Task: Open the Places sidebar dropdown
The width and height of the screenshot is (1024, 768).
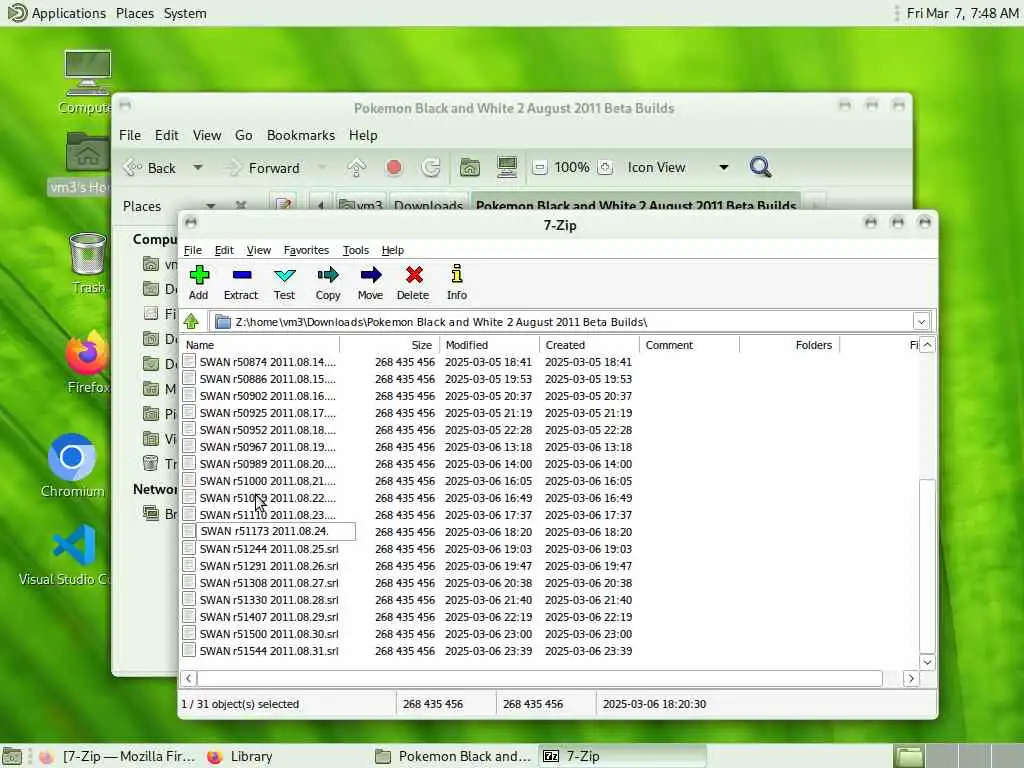Action: click(x=210, y=206)
